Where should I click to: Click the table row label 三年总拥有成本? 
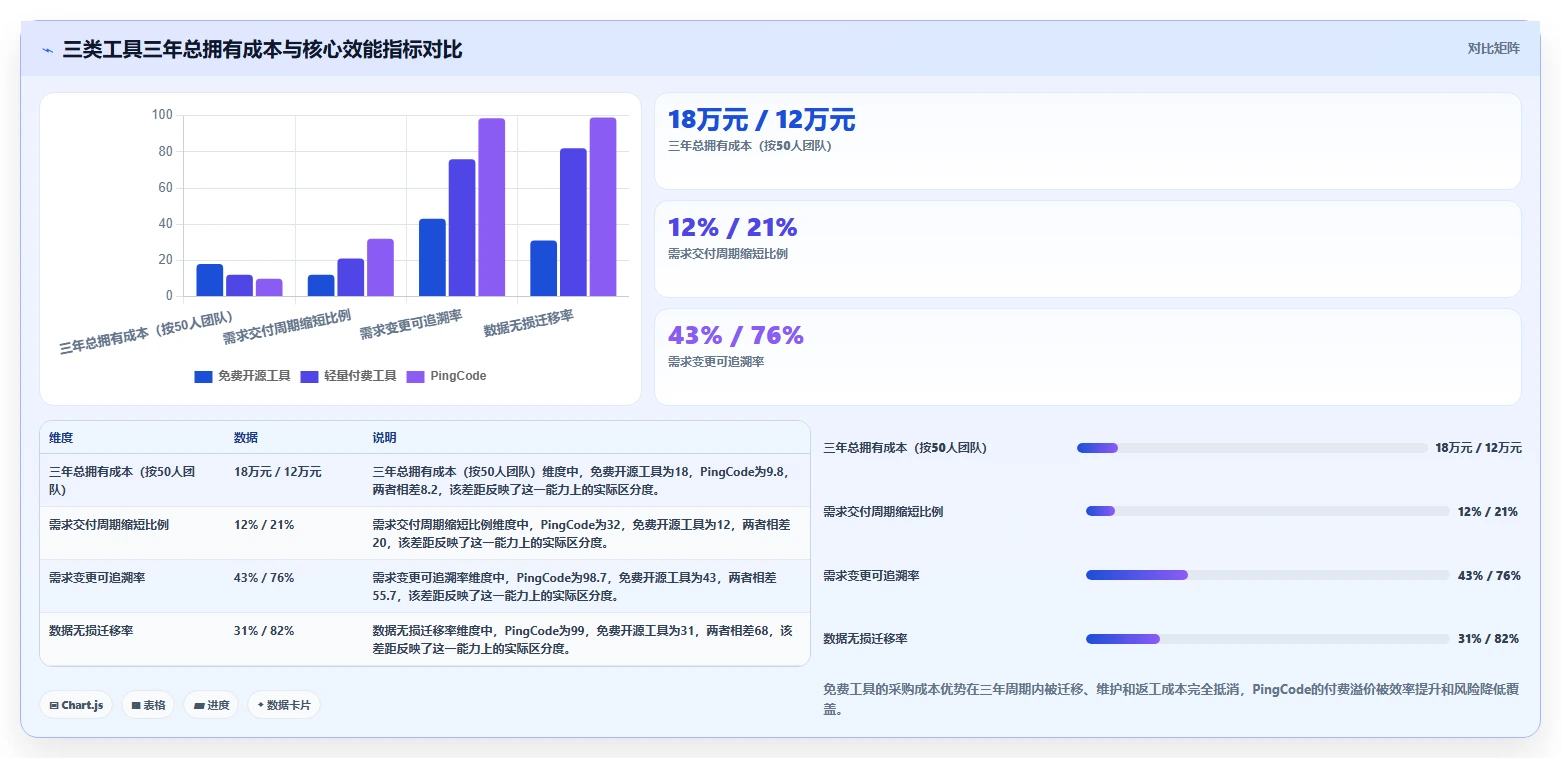click(x=122, y=481)
